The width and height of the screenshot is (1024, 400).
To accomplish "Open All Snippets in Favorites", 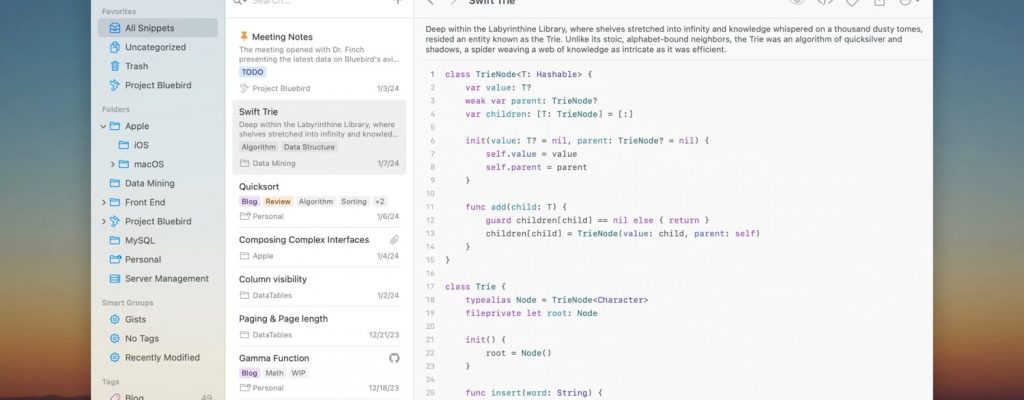I will [156, 28].
